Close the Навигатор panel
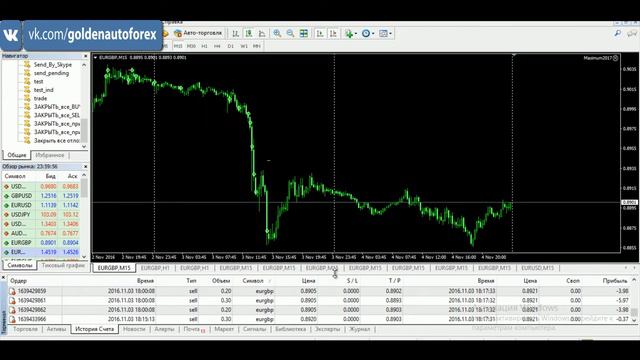 point(85,56)
